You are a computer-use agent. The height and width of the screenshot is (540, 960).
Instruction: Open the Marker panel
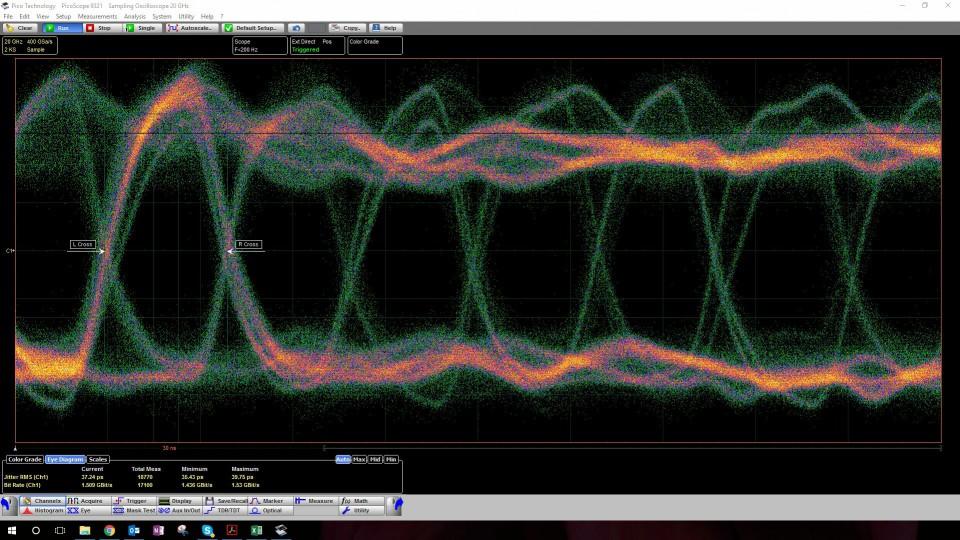pyautogui.click(x=272, y=500)
